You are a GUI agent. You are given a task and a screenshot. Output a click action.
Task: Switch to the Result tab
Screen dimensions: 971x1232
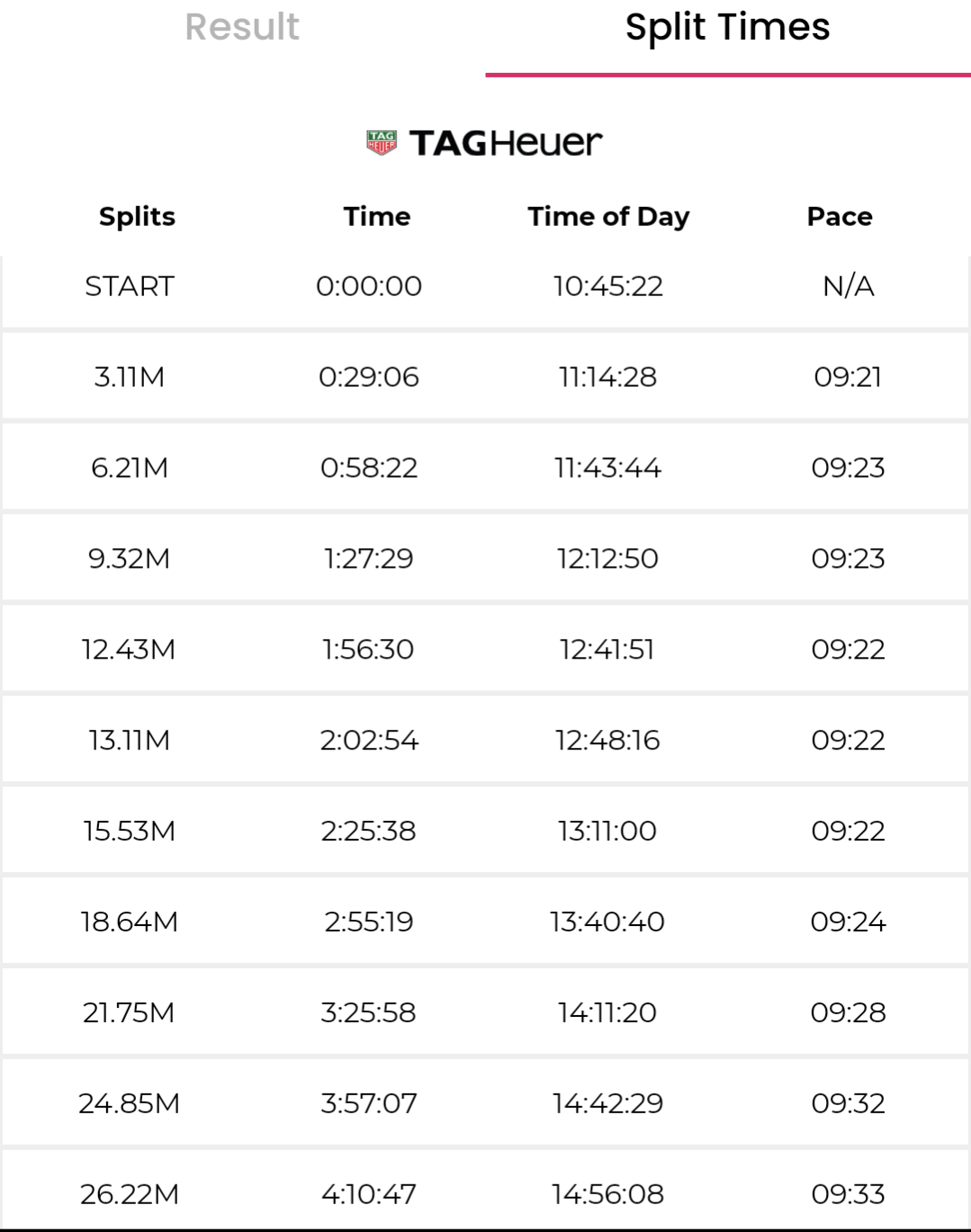[x=242, y=27]
